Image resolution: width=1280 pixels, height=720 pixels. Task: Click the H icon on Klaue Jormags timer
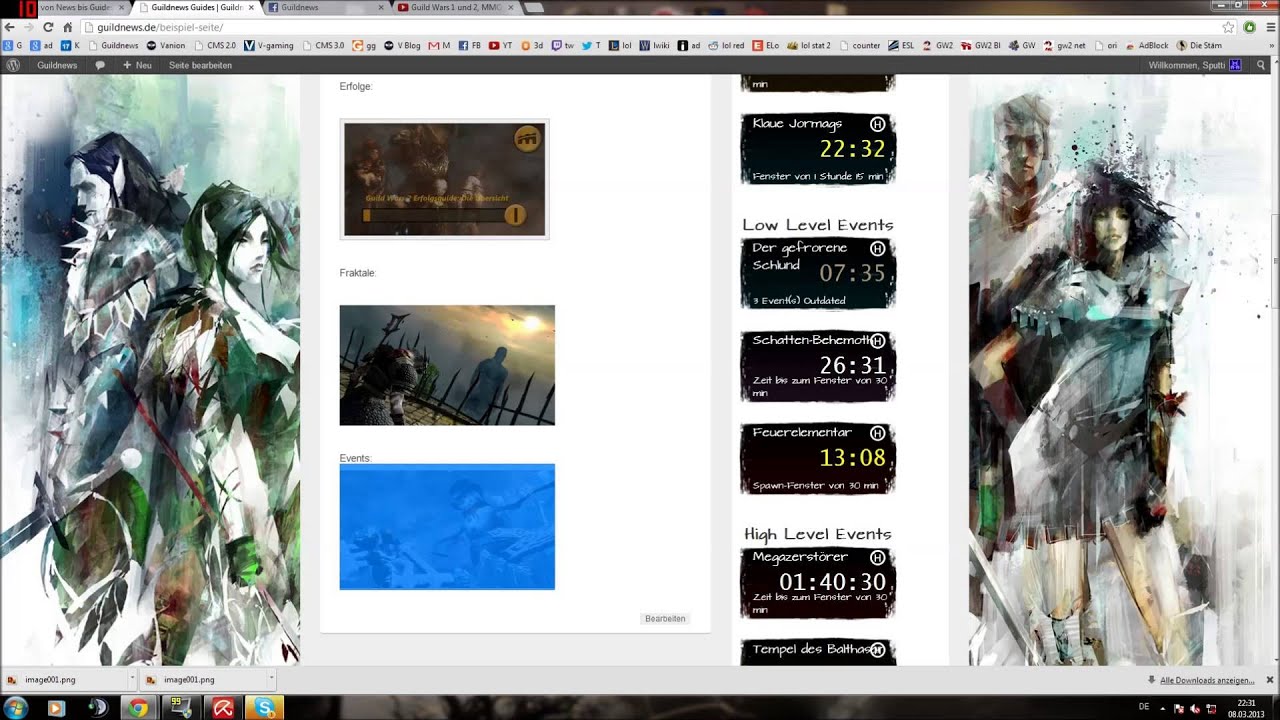click(x=877, y=124)
